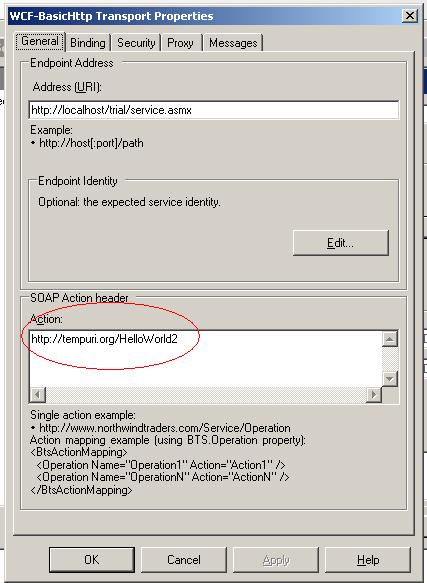Screen dimensions: 427x583
Task: Switch to the Binding tab
Action: point(88,43)
